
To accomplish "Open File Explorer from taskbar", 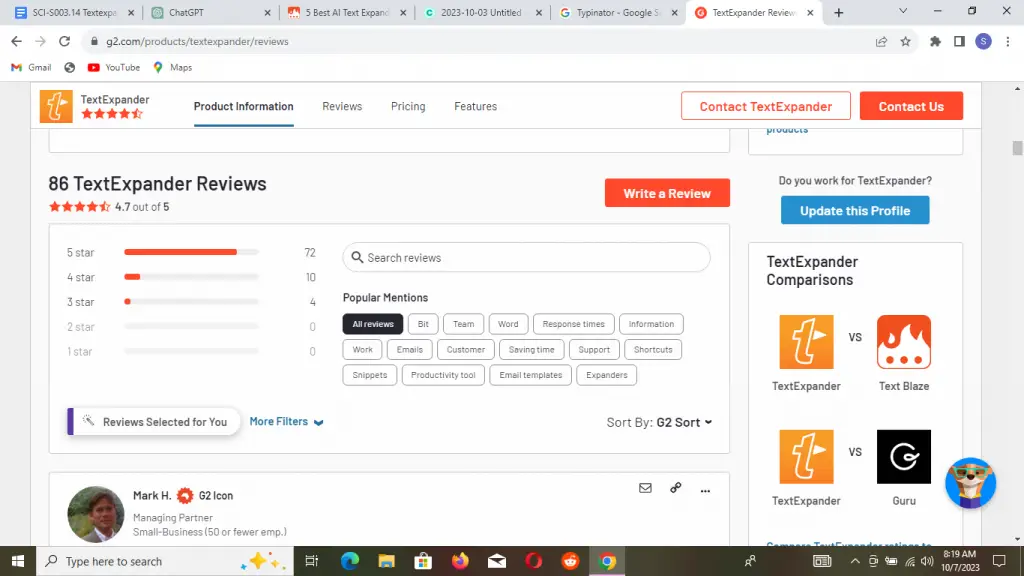I will coord(387,561).
